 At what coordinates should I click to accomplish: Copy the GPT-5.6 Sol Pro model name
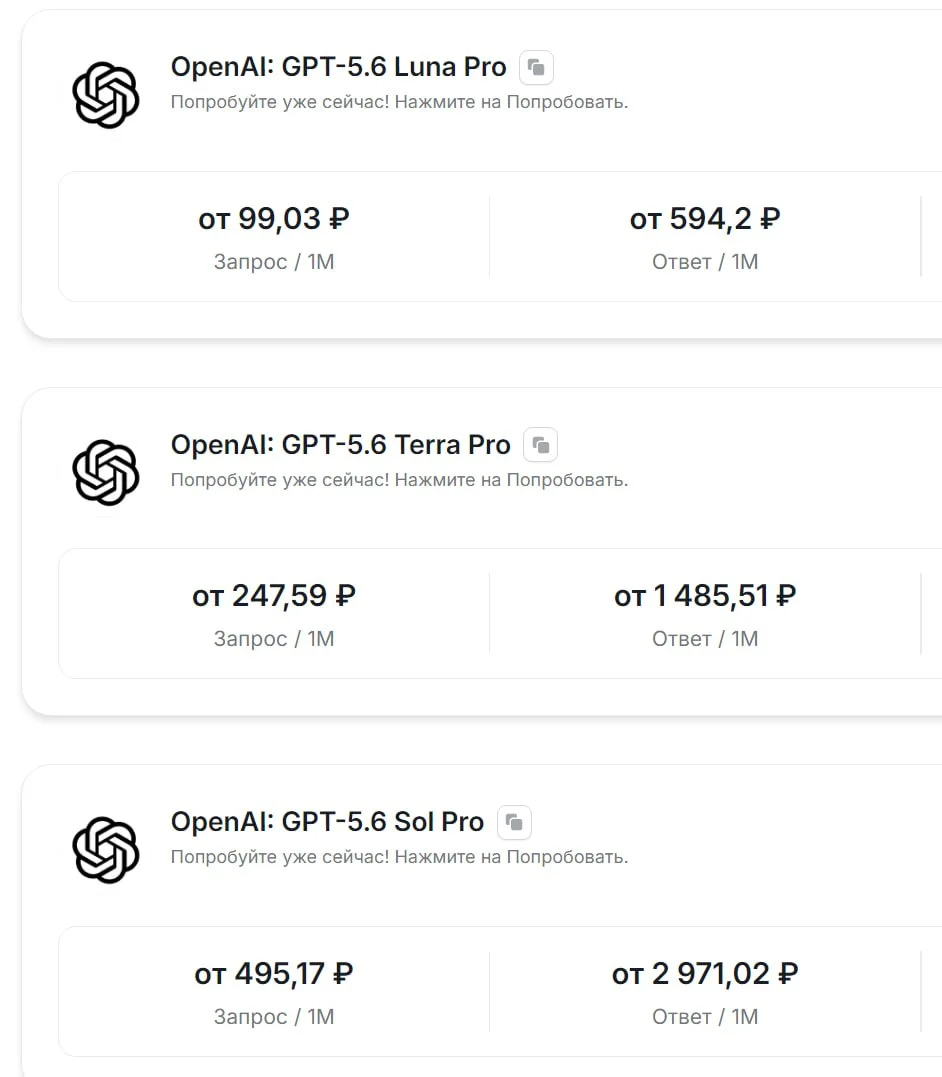coord(514,821)
